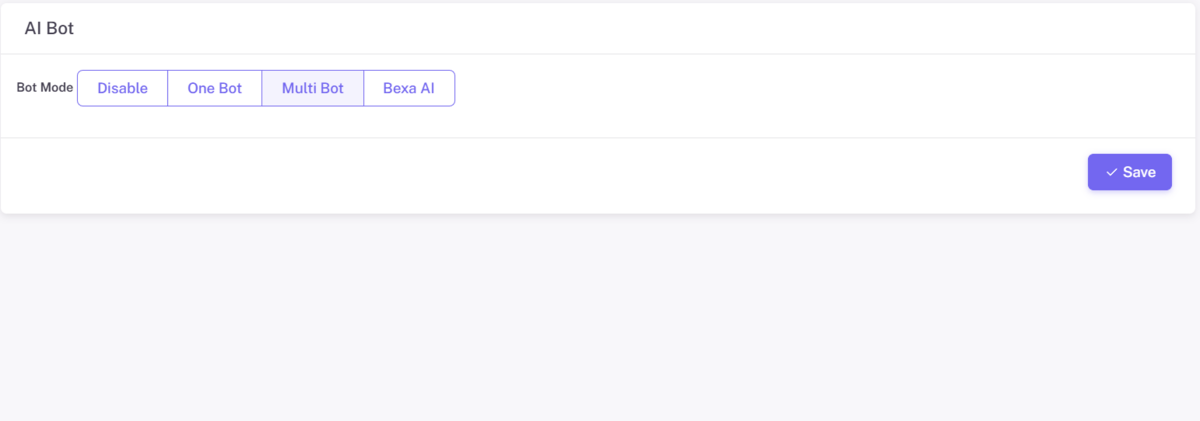1200x421 pixels.
Task: Select the Disable bot mode option
Action: point(122,88)
